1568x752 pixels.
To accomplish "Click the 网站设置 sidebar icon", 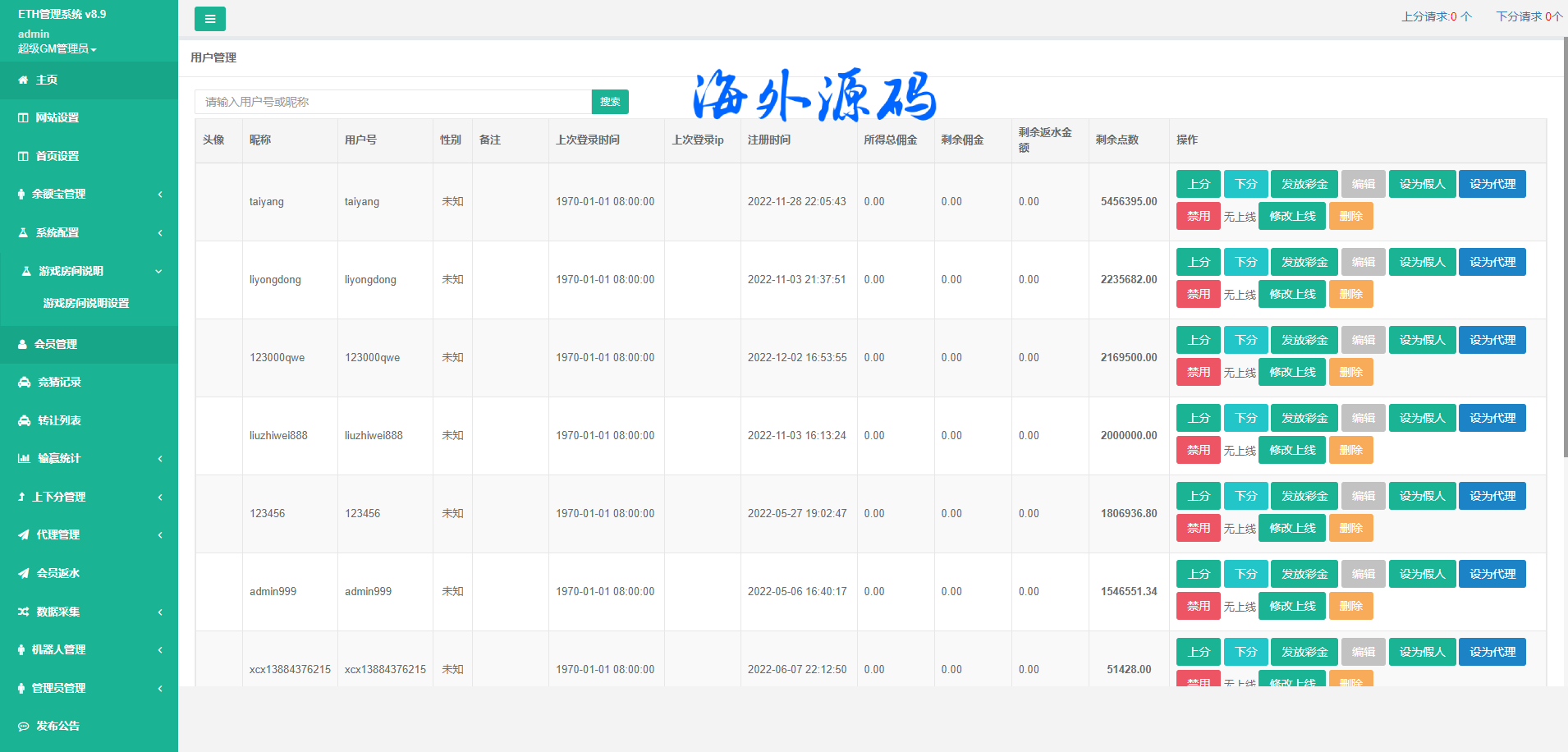I will [x=23, y=118].
